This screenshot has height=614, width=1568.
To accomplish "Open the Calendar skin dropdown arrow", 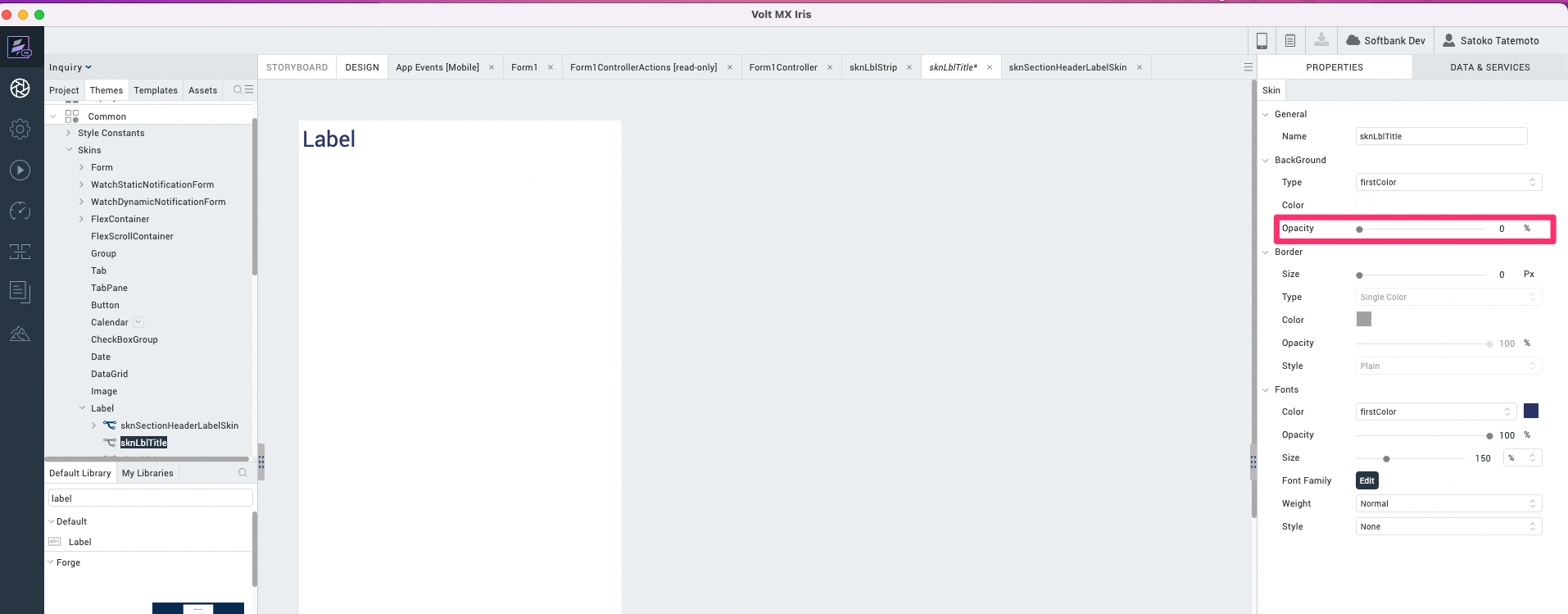I will [x=138, y=322].
